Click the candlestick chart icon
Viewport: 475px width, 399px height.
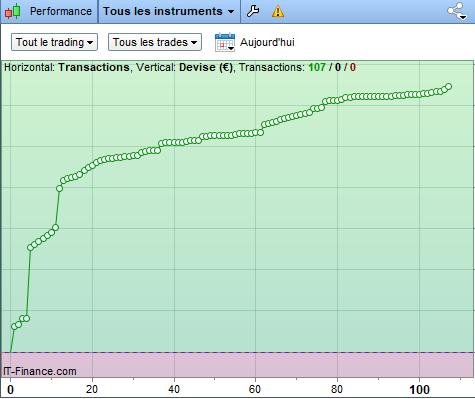13,11
